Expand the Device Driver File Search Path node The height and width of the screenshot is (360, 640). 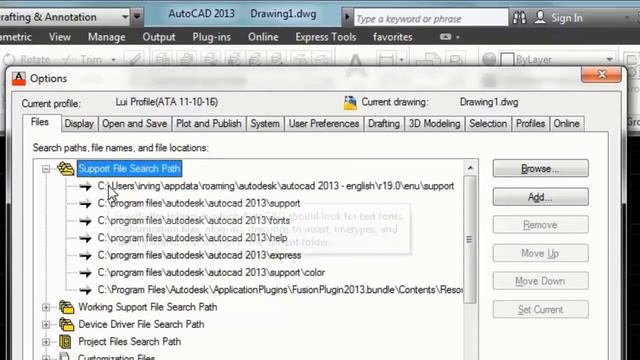46,325
